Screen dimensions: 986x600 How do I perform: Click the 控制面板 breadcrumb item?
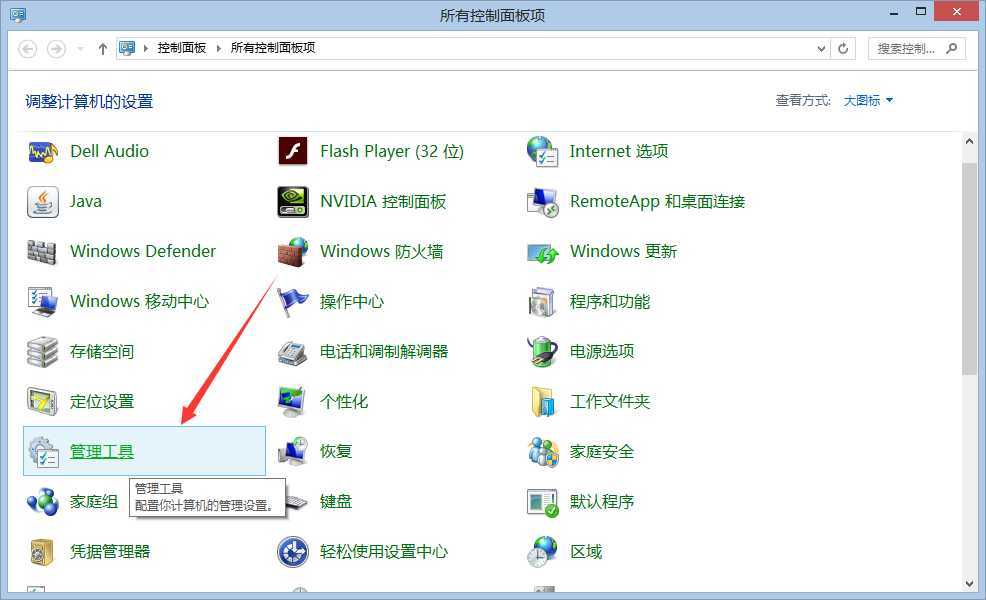(182, 48)
